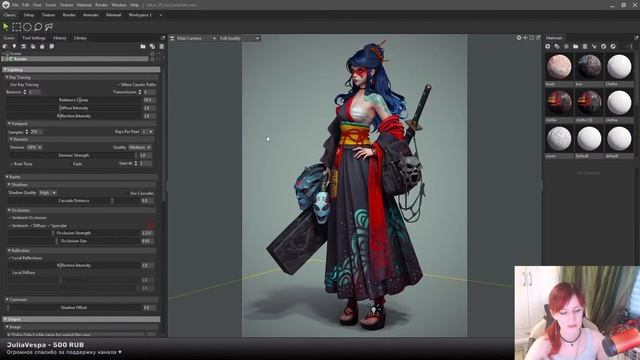
Task: Add a light using the bulb icon
Action: [x=14, y=47]
